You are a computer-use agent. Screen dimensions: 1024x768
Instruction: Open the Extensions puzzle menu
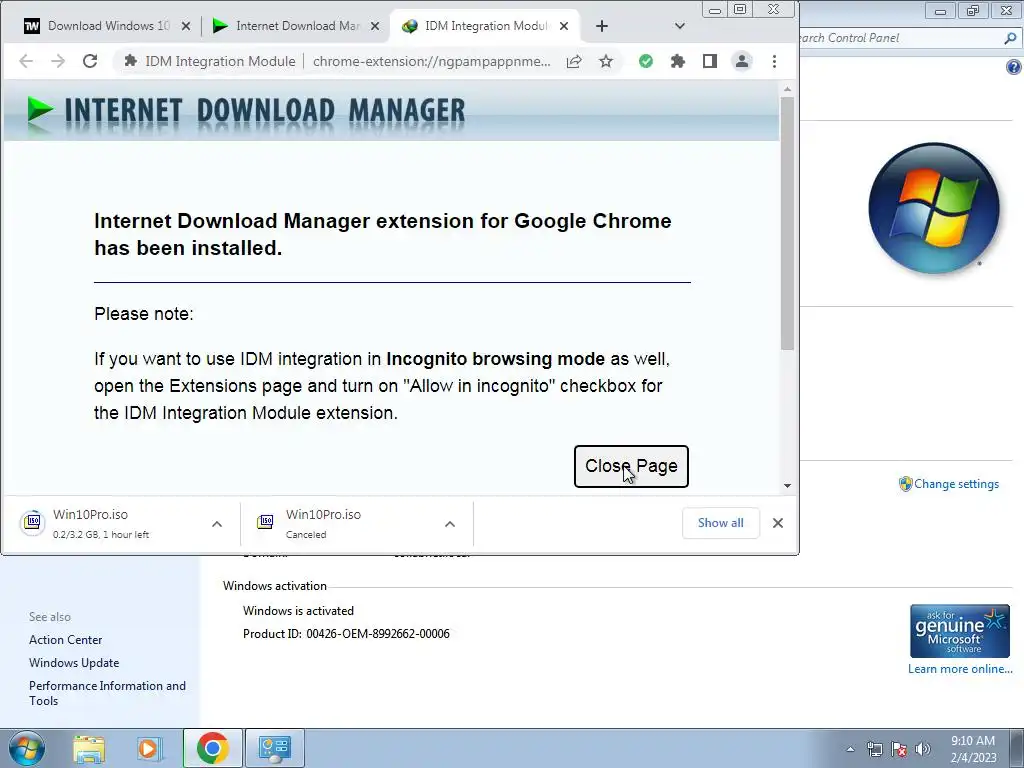pos(678,61)
